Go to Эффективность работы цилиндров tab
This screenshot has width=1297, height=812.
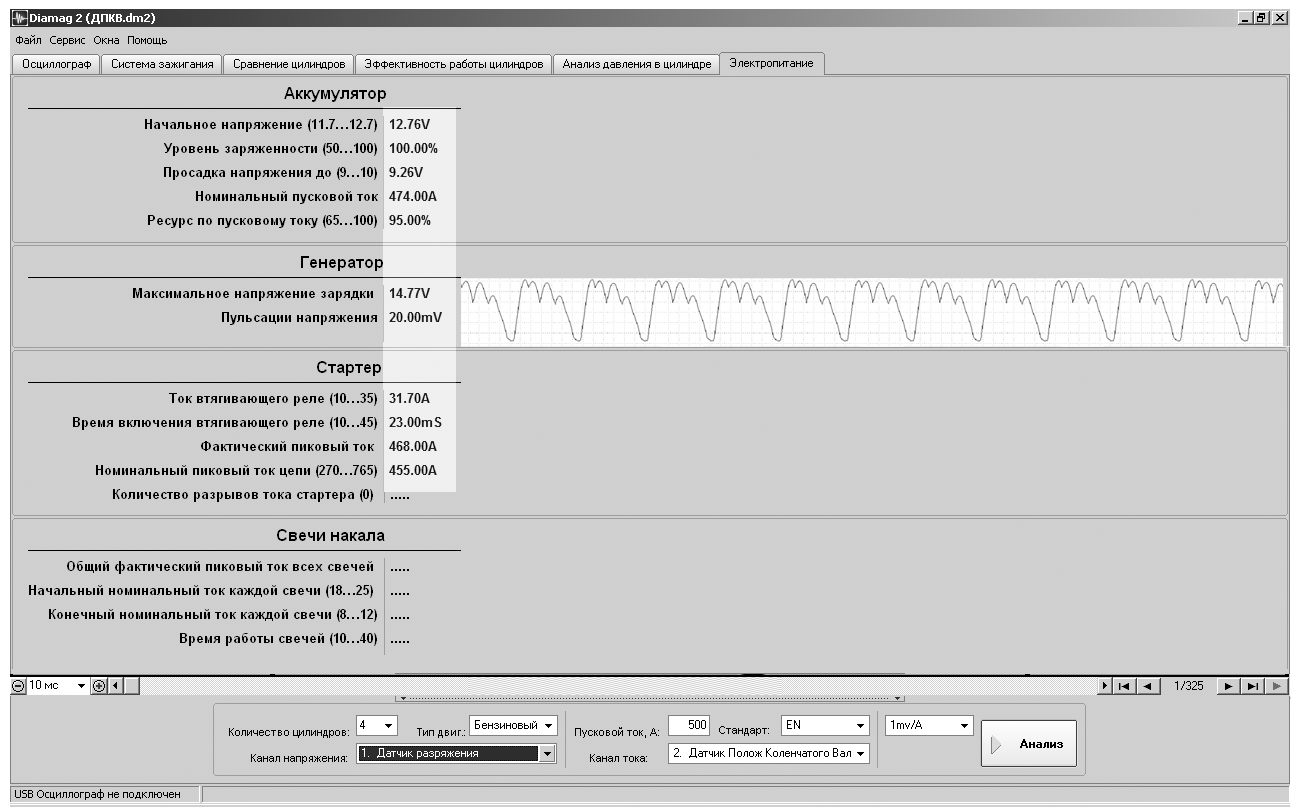pos(453,64)
